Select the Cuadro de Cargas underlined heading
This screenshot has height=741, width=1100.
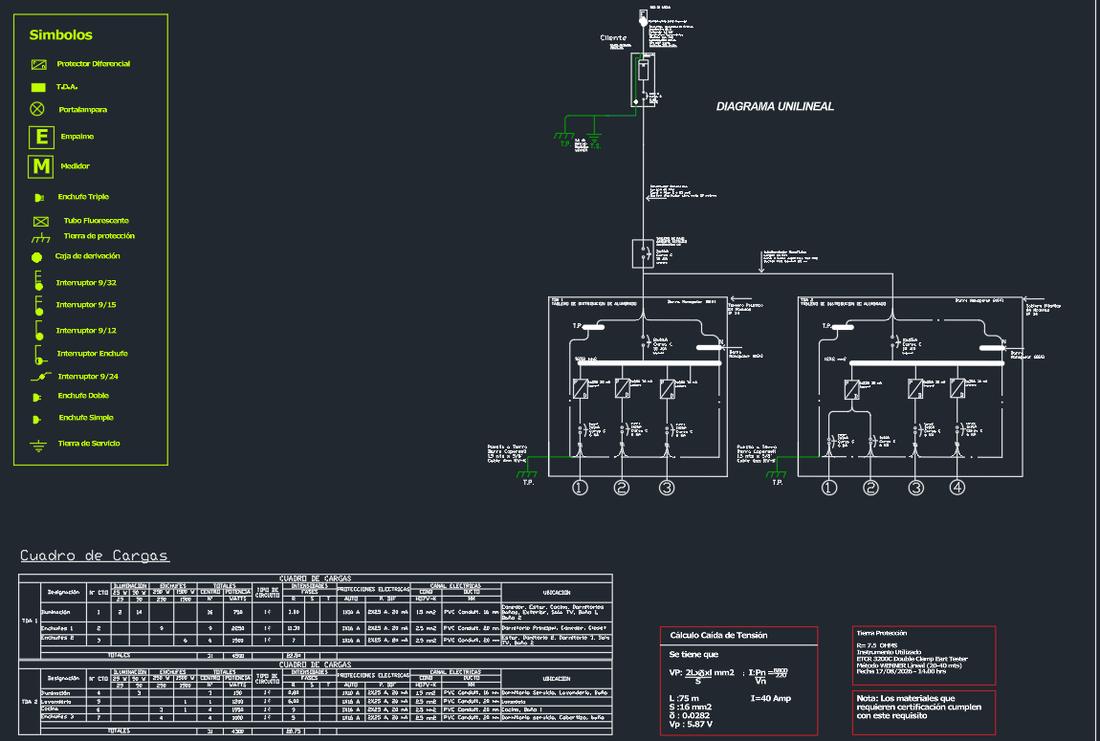pyautogui.click(x=94, y=556)
